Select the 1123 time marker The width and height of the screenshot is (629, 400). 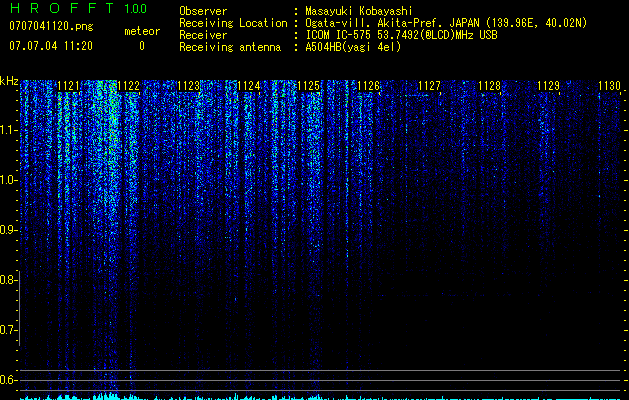pyautogui.click(x=189, y=86)
